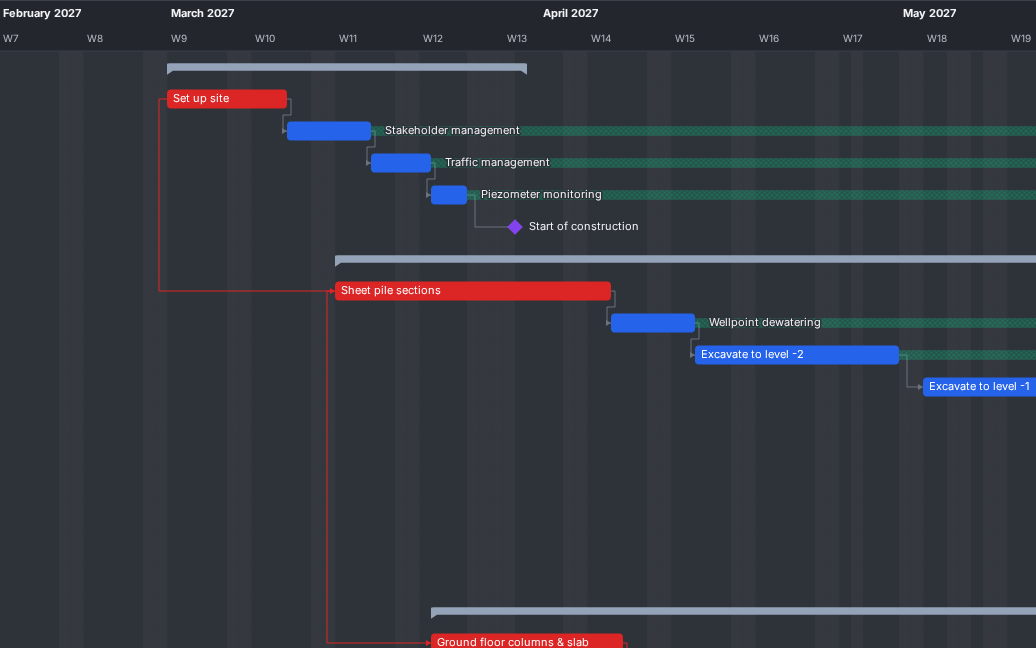Click the blue Piezometer monitoring task bar
The image size is (1036, 648).
point(449,195)
